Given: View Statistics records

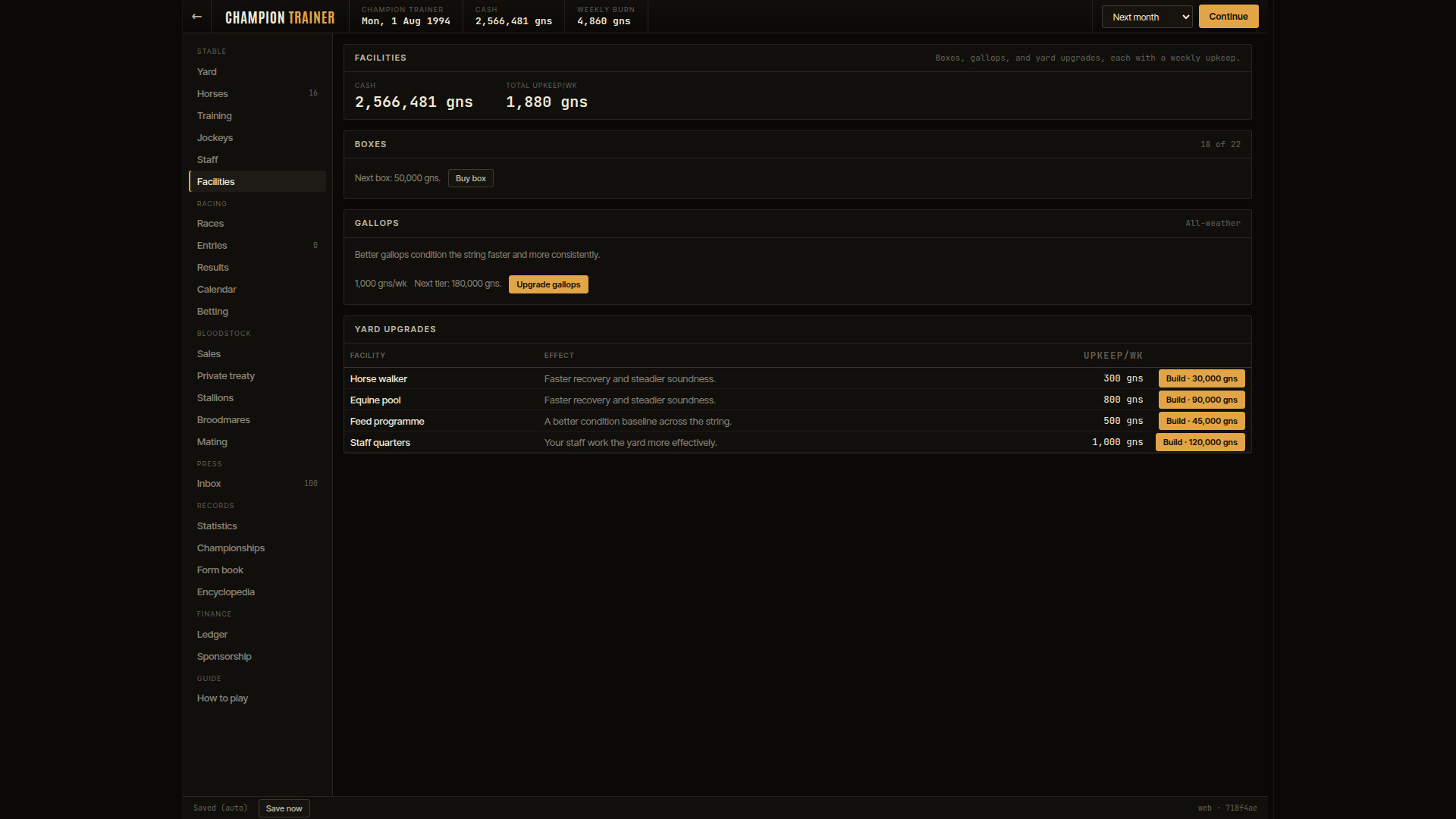Looking at the screenshot, I should [258, 526].
